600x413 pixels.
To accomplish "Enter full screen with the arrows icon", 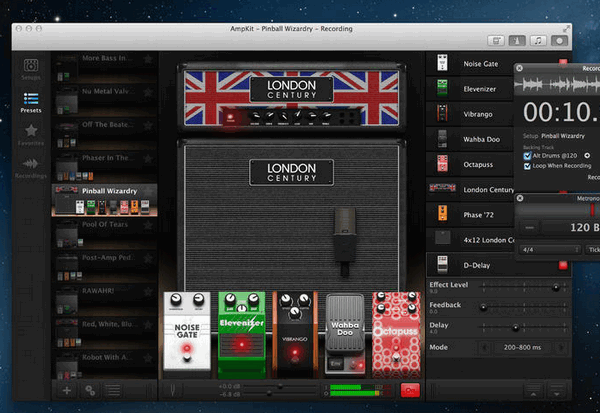I will 566,29.
